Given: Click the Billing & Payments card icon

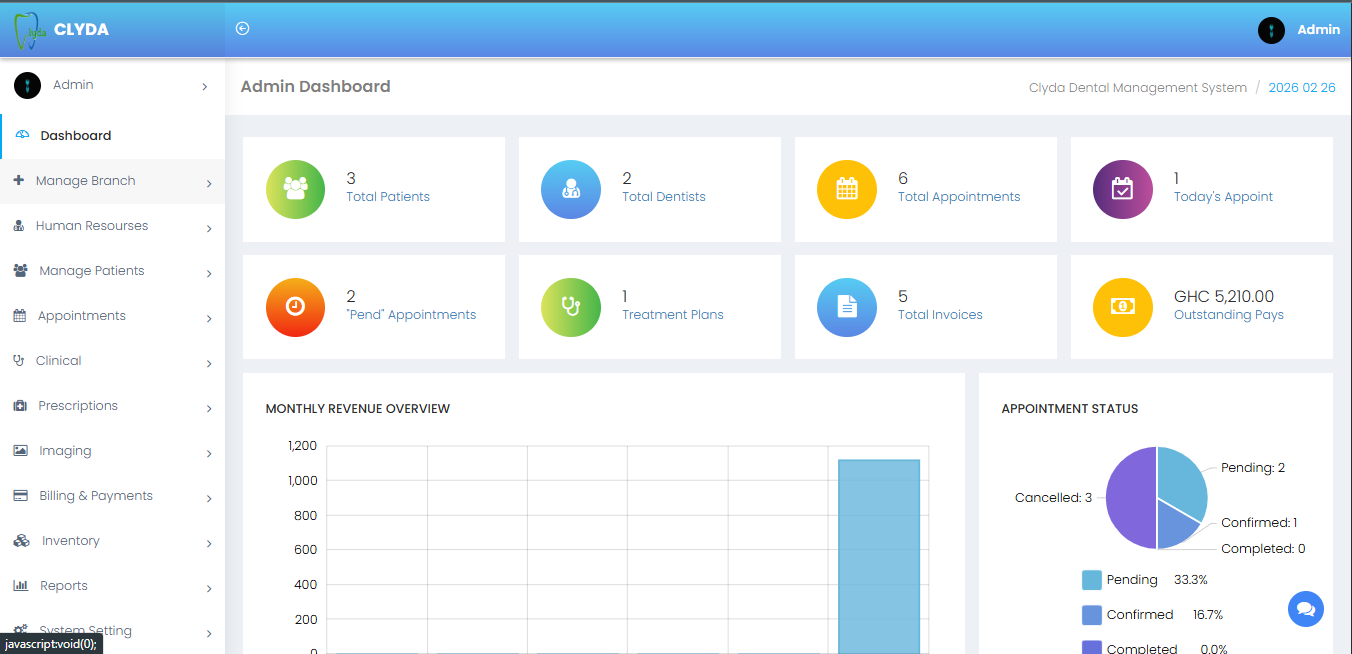Looking at the screenshot, I should click(x=20, y=496).
